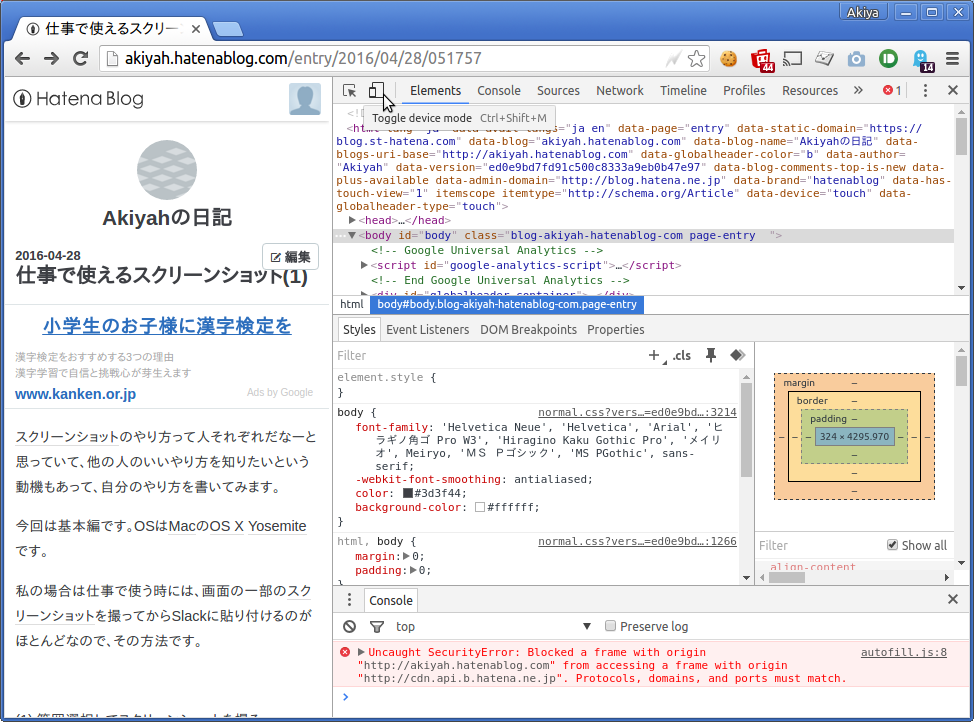This screenshot has height=722, width=974.
Task: Toggle the .cls class editor
Action: [681, 355]
